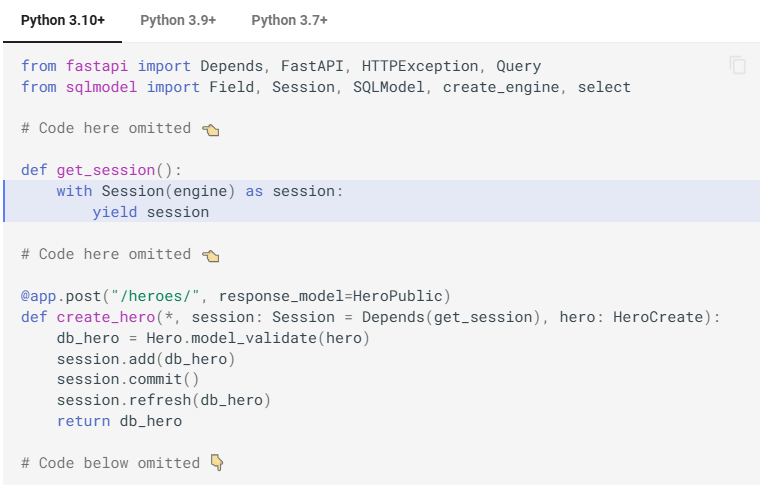Click the 'create_hero' function name

(106, 317)
